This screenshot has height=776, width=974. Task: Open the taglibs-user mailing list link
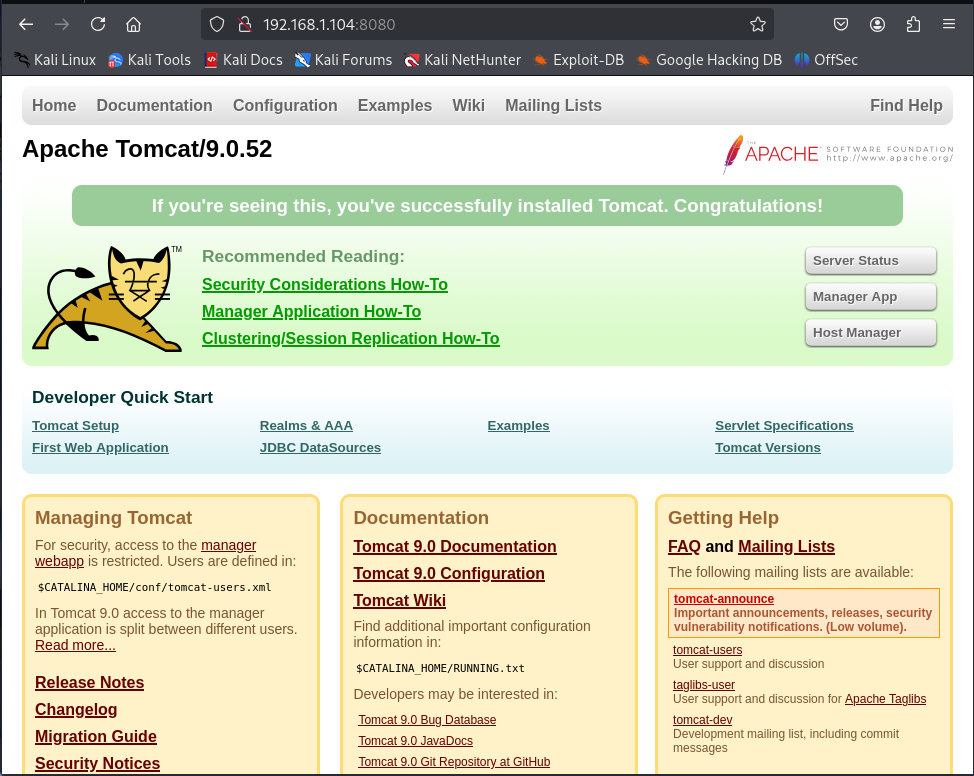coord(704,685)
